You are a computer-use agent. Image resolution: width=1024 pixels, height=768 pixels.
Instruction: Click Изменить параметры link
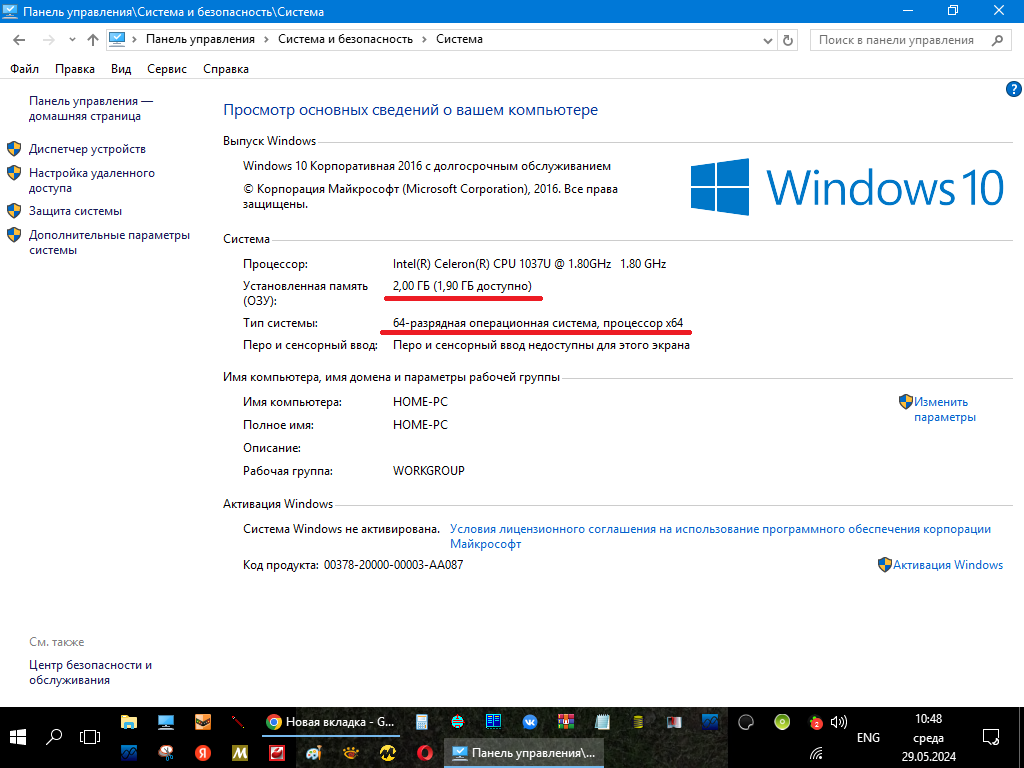click(944, 409)
